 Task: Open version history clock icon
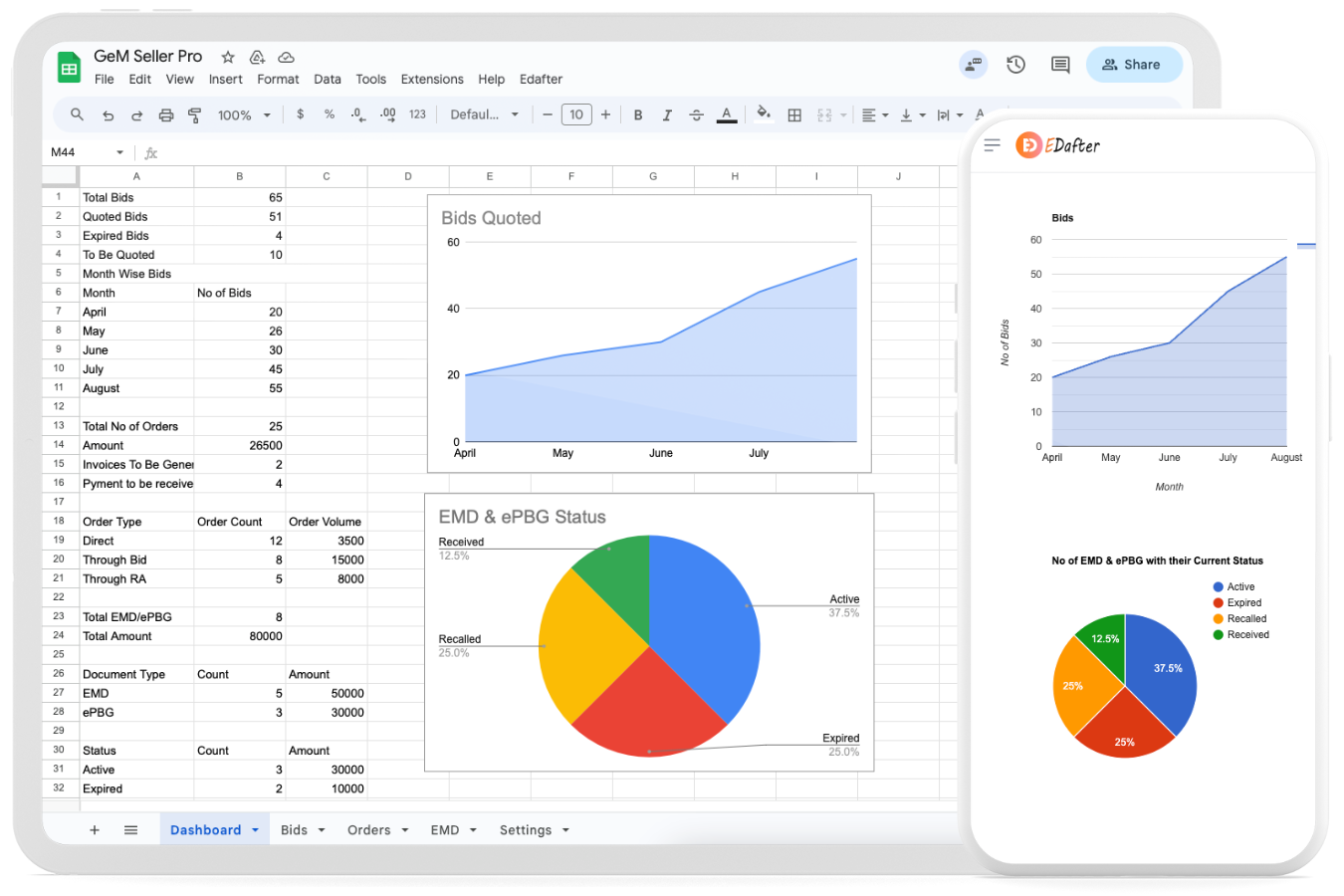click(1015, 65)
